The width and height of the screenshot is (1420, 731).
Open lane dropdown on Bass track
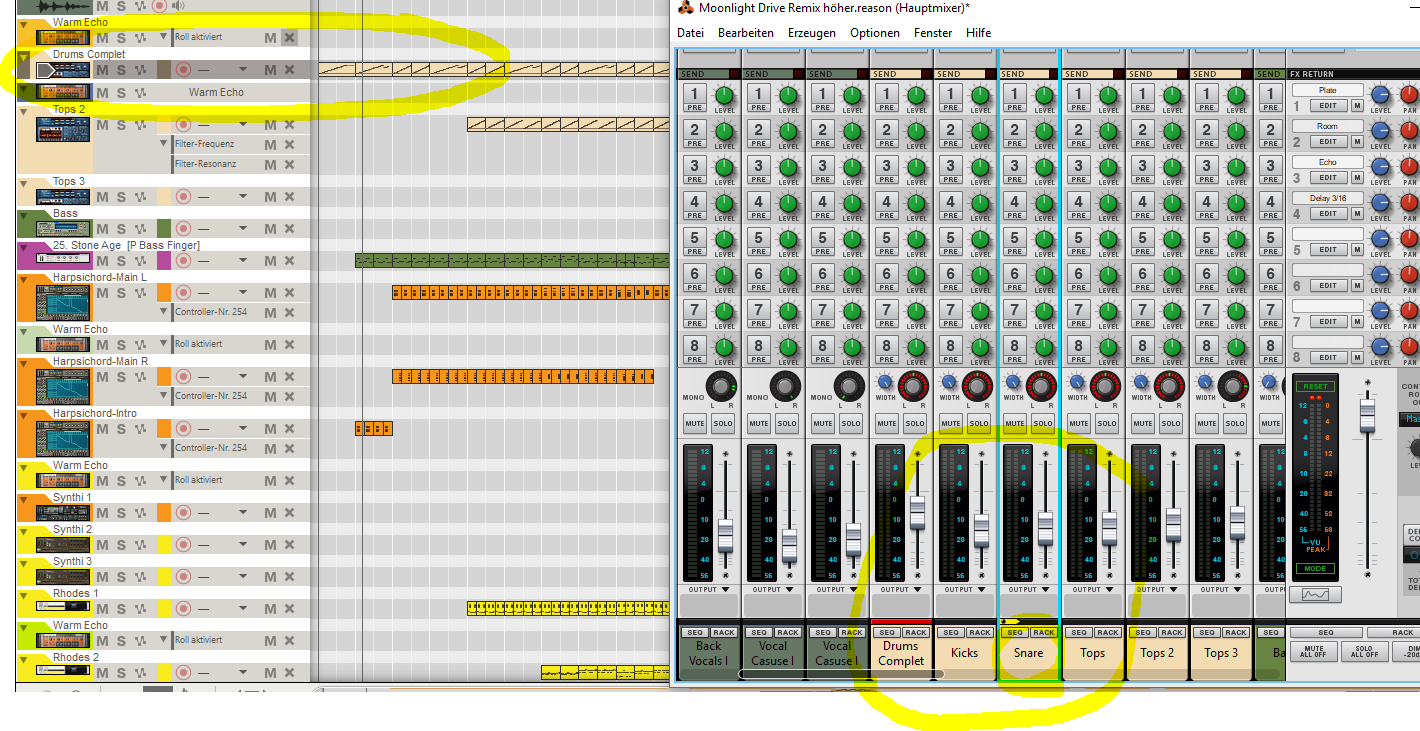pos(243,229)
